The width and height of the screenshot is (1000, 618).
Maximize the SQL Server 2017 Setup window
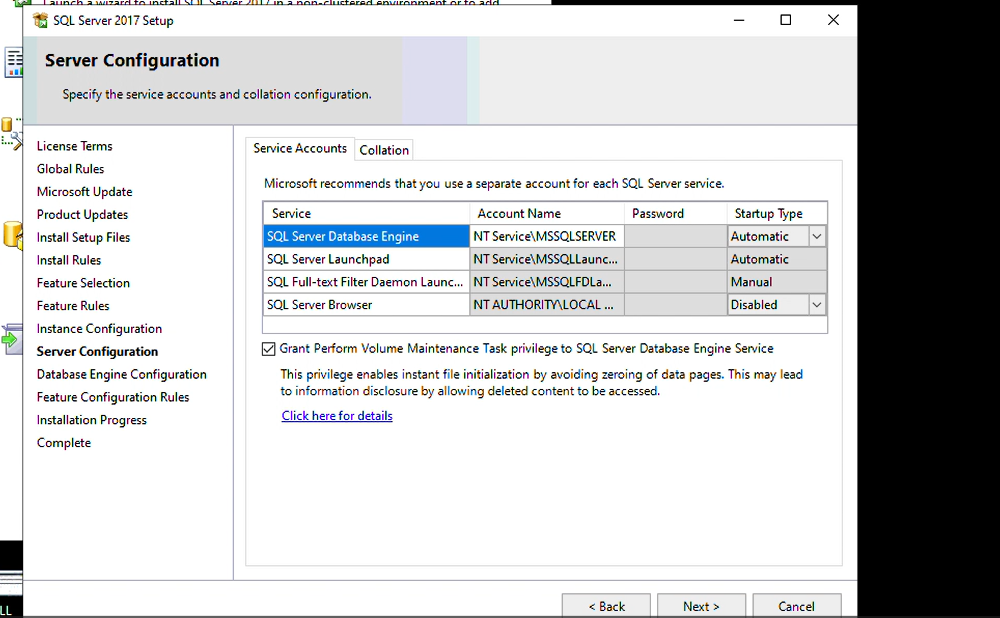[x=786, y=20]
